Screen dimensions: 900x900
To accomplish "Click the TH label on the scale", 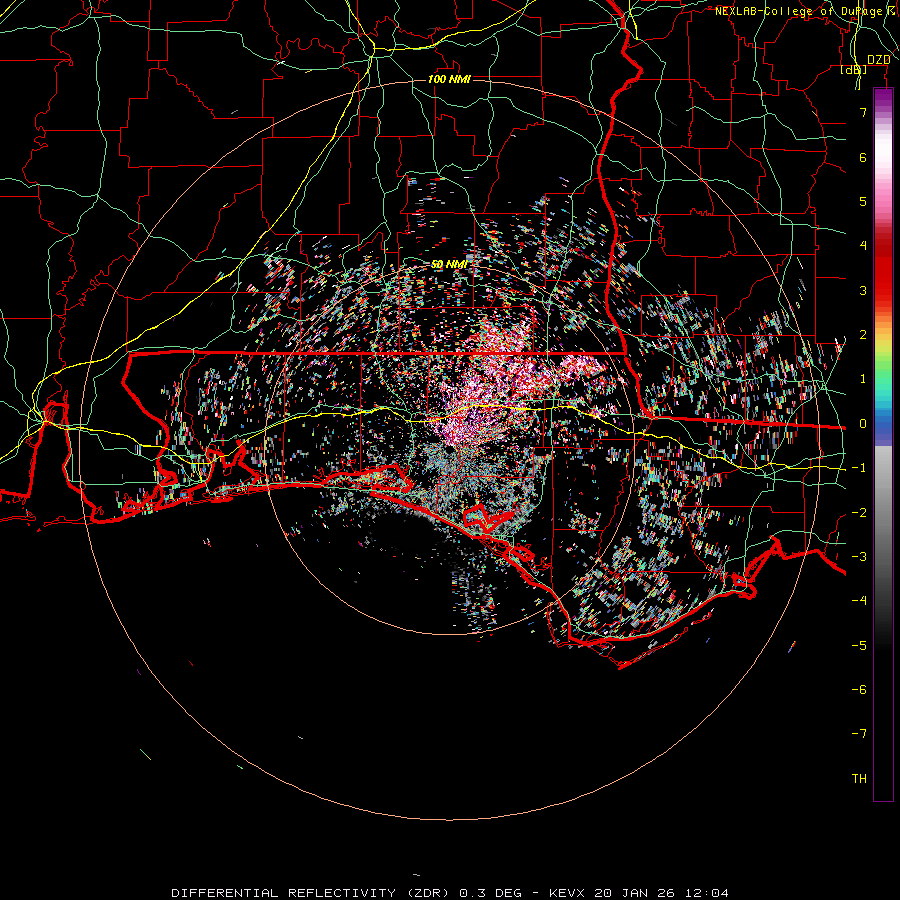I will click(x=859, y=779).
